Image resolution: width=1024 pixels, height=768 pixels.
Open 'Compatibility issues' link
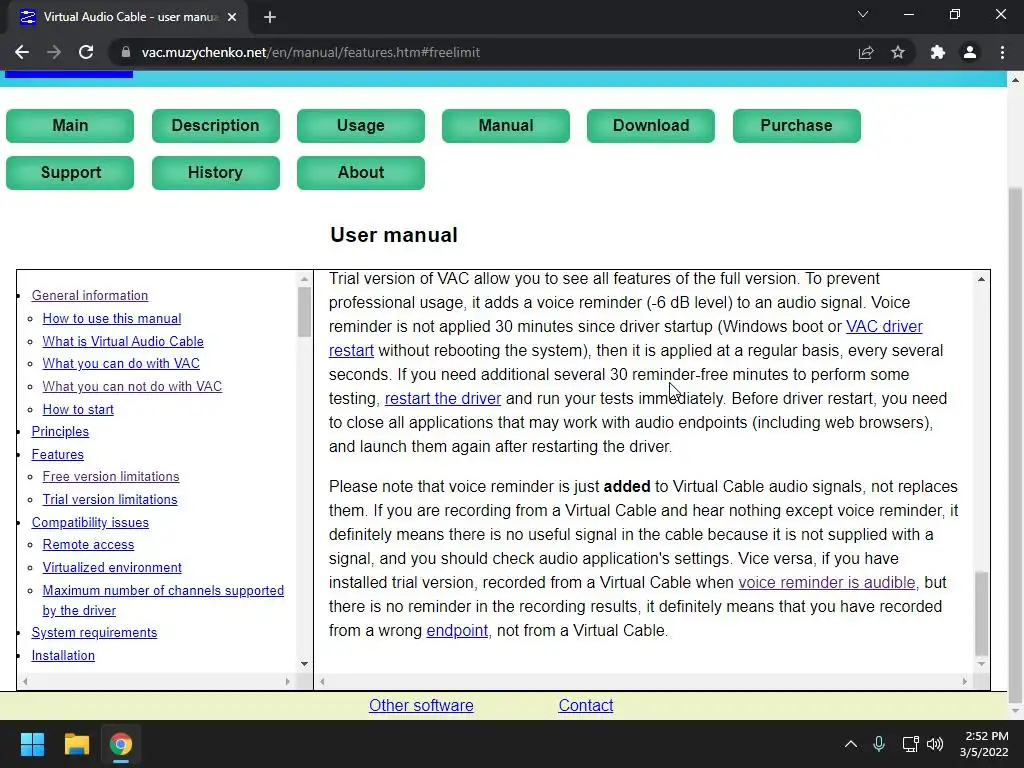pos(90,522)
